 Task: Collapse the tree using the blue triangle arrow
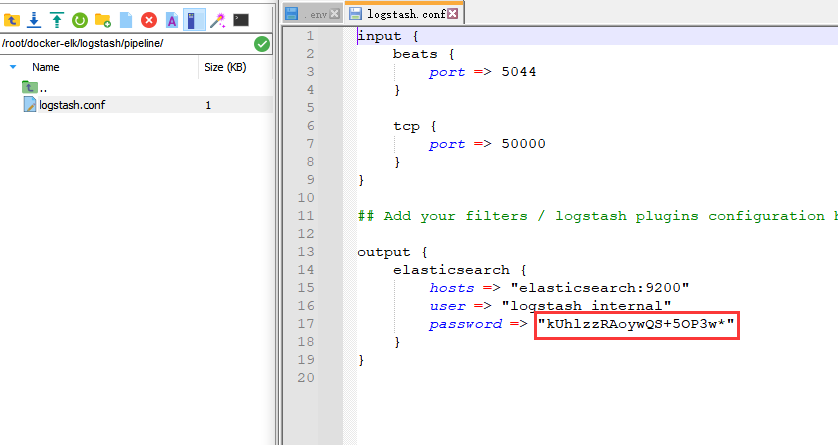(13, 67)
